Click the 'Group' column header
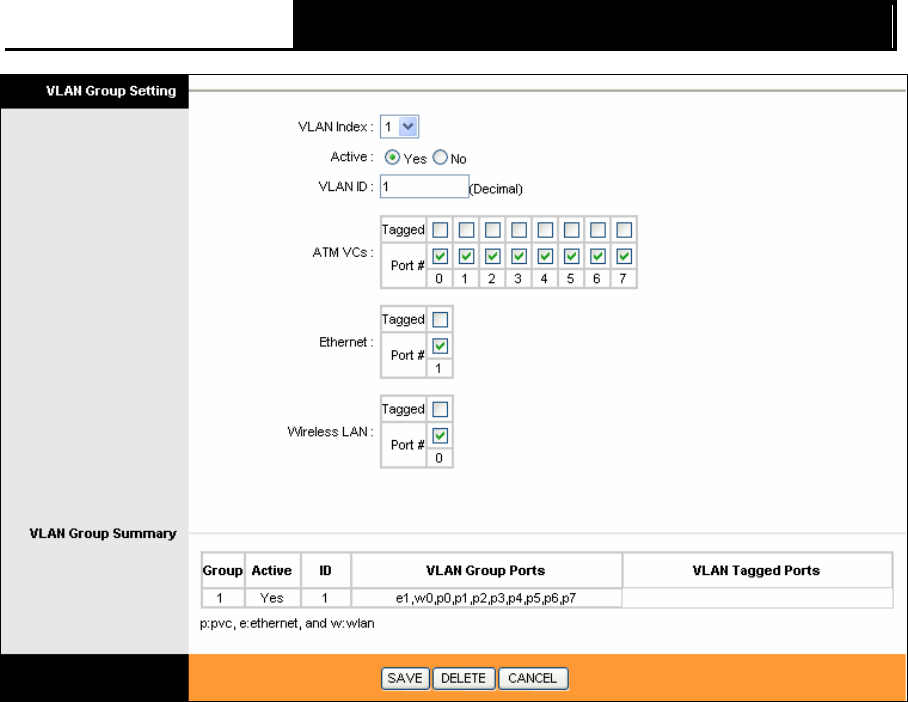Image resolution: width=908 pixels, height=702 pixels. tap(222, 571)
